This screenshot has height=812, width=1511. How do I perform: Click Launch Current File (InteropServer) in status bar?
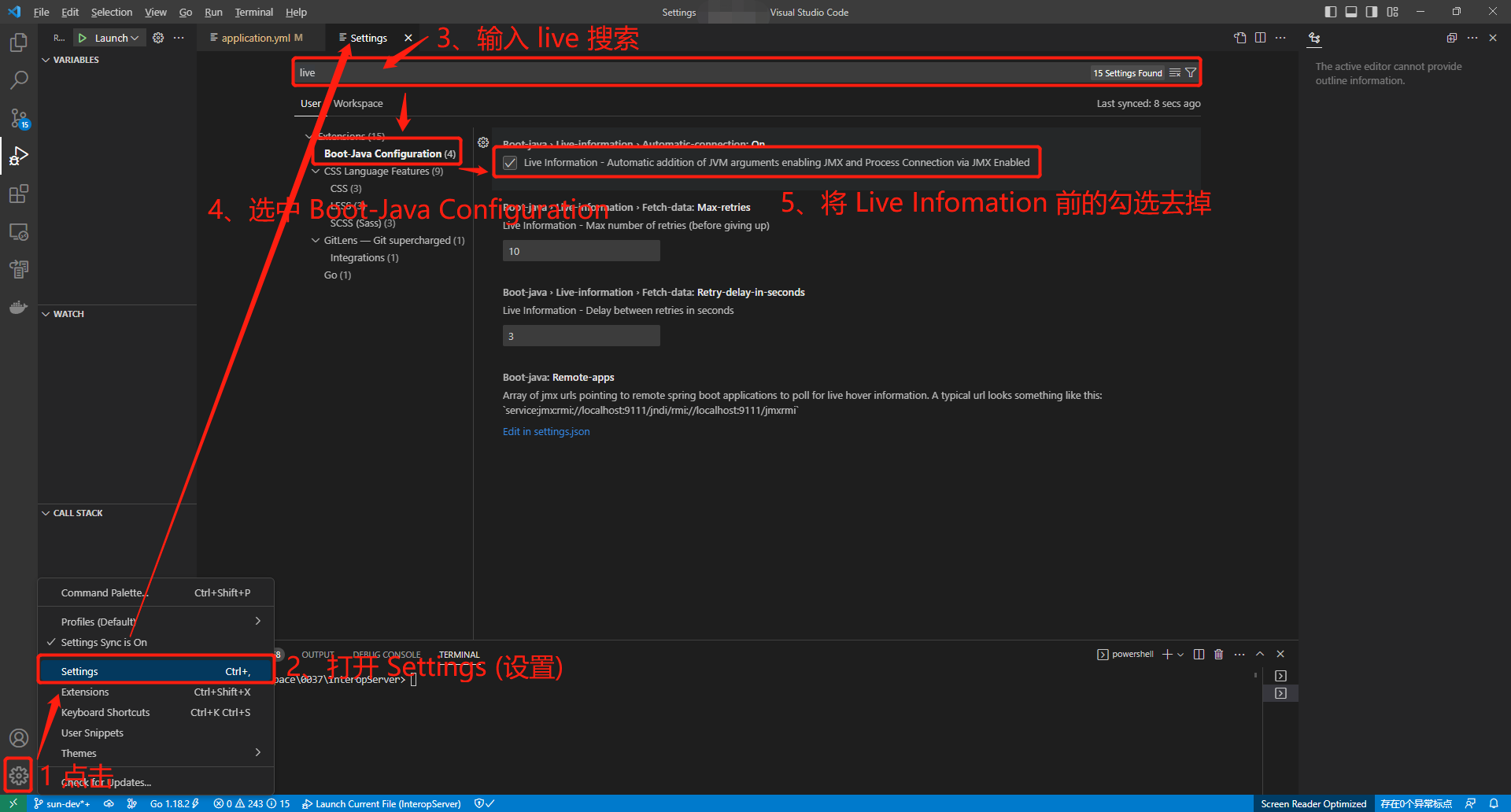coord(382,803)
